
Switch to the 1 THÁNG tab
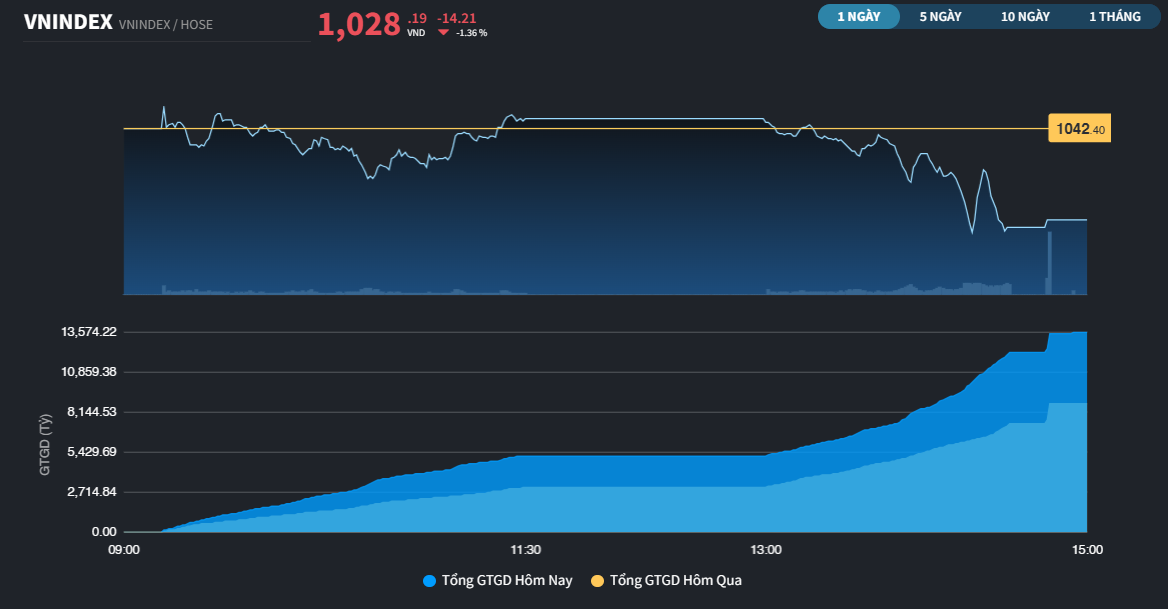coord(1114,16)
